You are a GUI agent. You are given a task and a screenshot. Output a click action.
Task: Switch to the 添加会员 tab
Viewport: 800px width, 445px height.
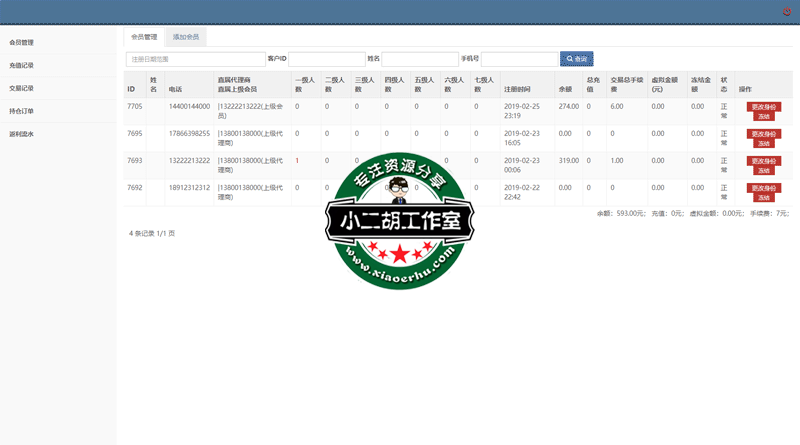coord(186,37)
